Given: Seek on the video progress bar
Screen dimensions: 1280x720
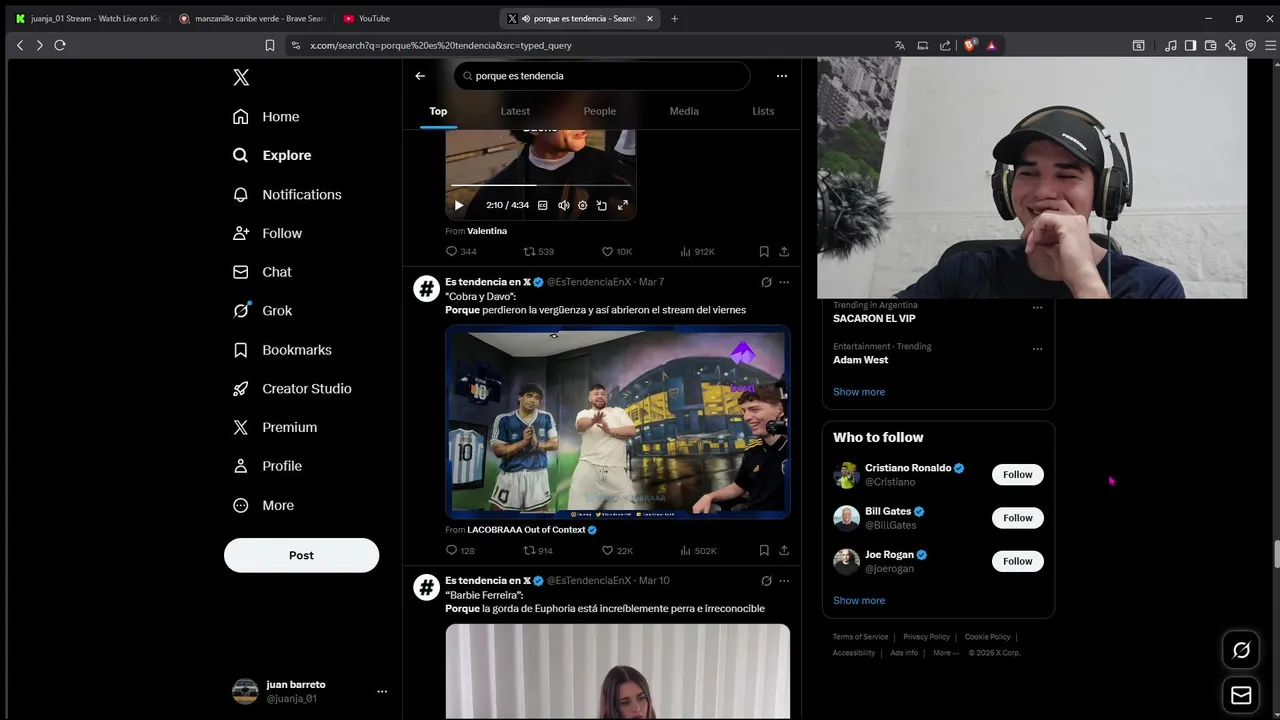Looking at the screenshot, I should (x=540, y=185).
